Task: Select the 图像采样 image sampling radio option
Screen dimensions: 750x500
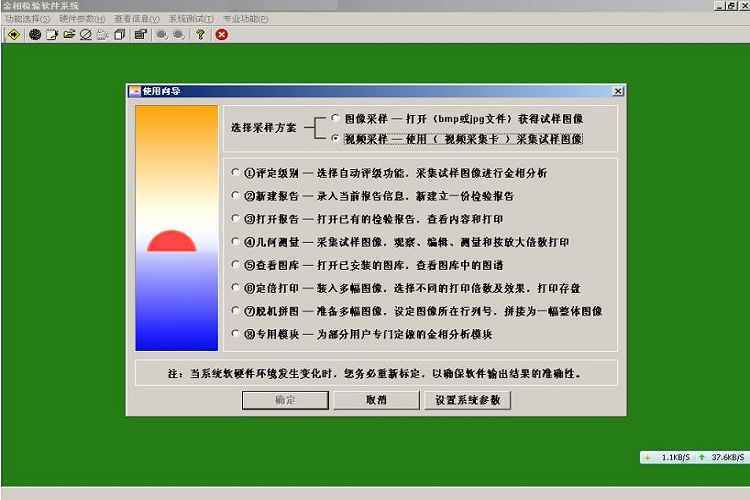Action: (x=335, y=117)
